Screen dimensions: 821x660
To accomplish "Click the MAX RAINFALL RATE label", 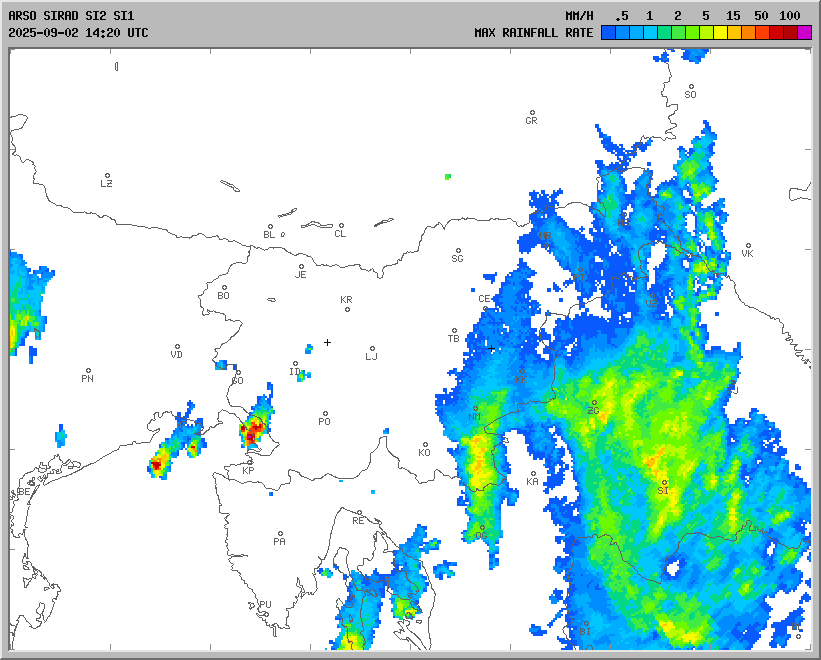I will 534,33.
